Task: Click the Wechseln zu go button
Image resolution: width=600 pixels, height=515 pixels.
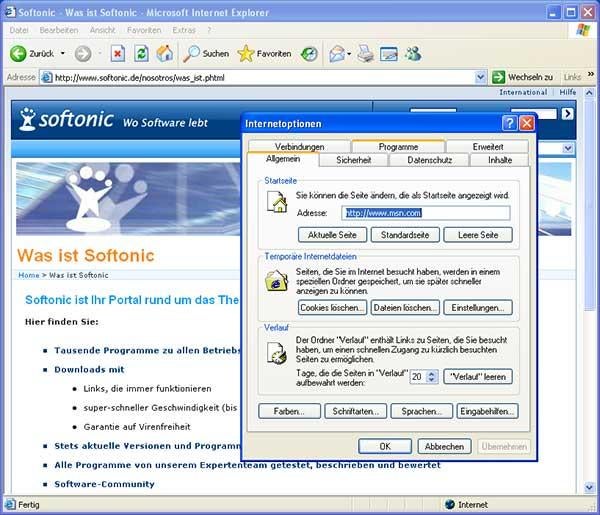Action: coord(523,77)
